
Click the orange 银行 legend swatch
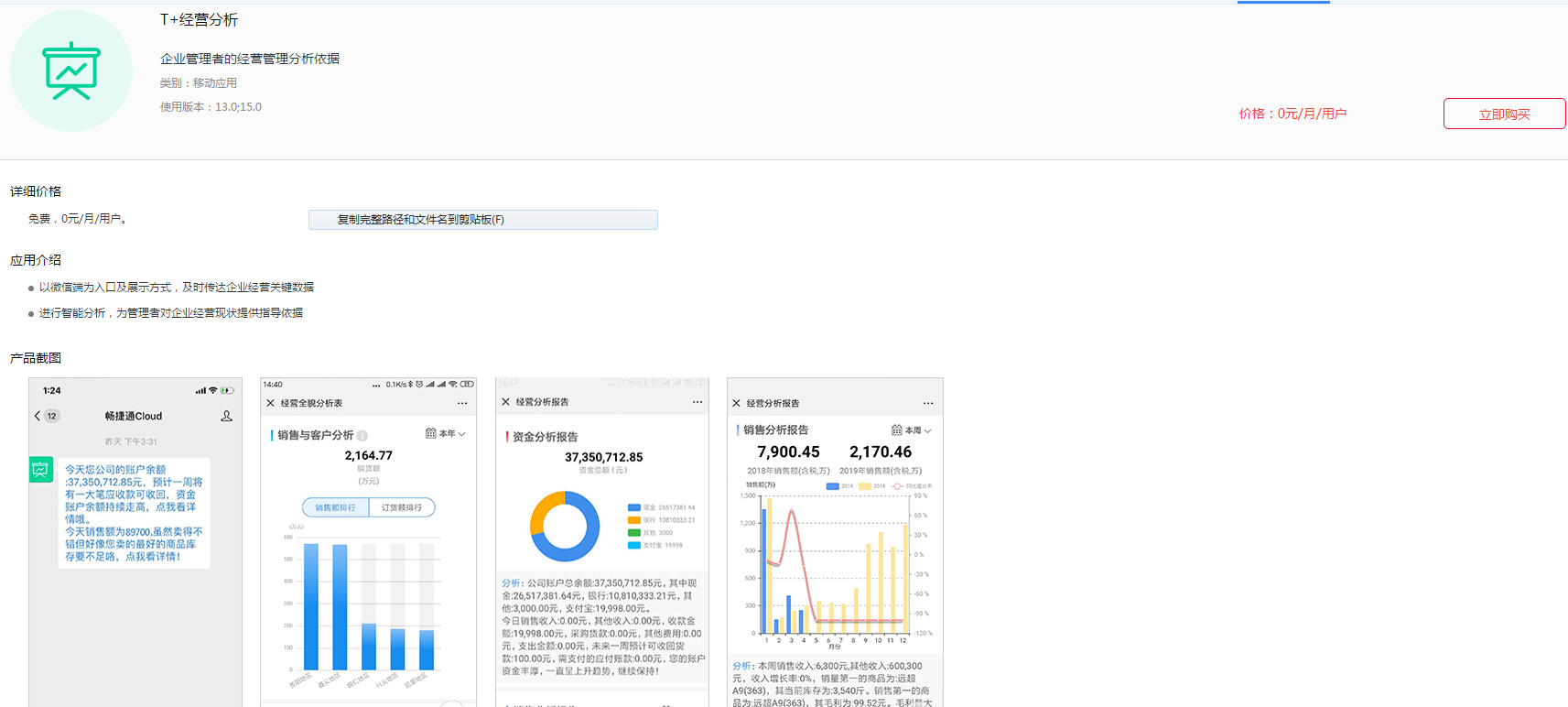[633, 520]
